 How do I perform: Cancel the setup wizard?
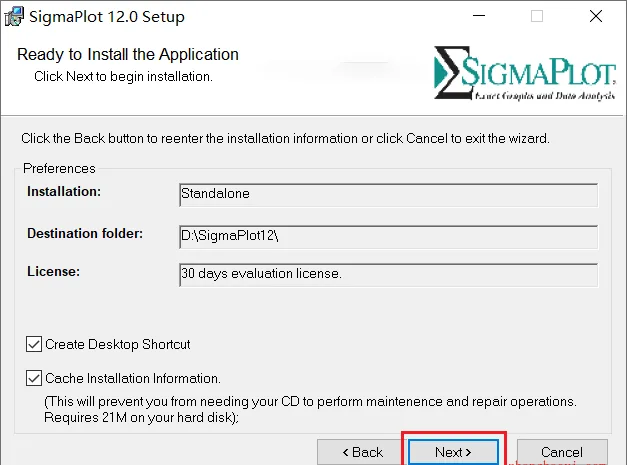click(562, 452)
